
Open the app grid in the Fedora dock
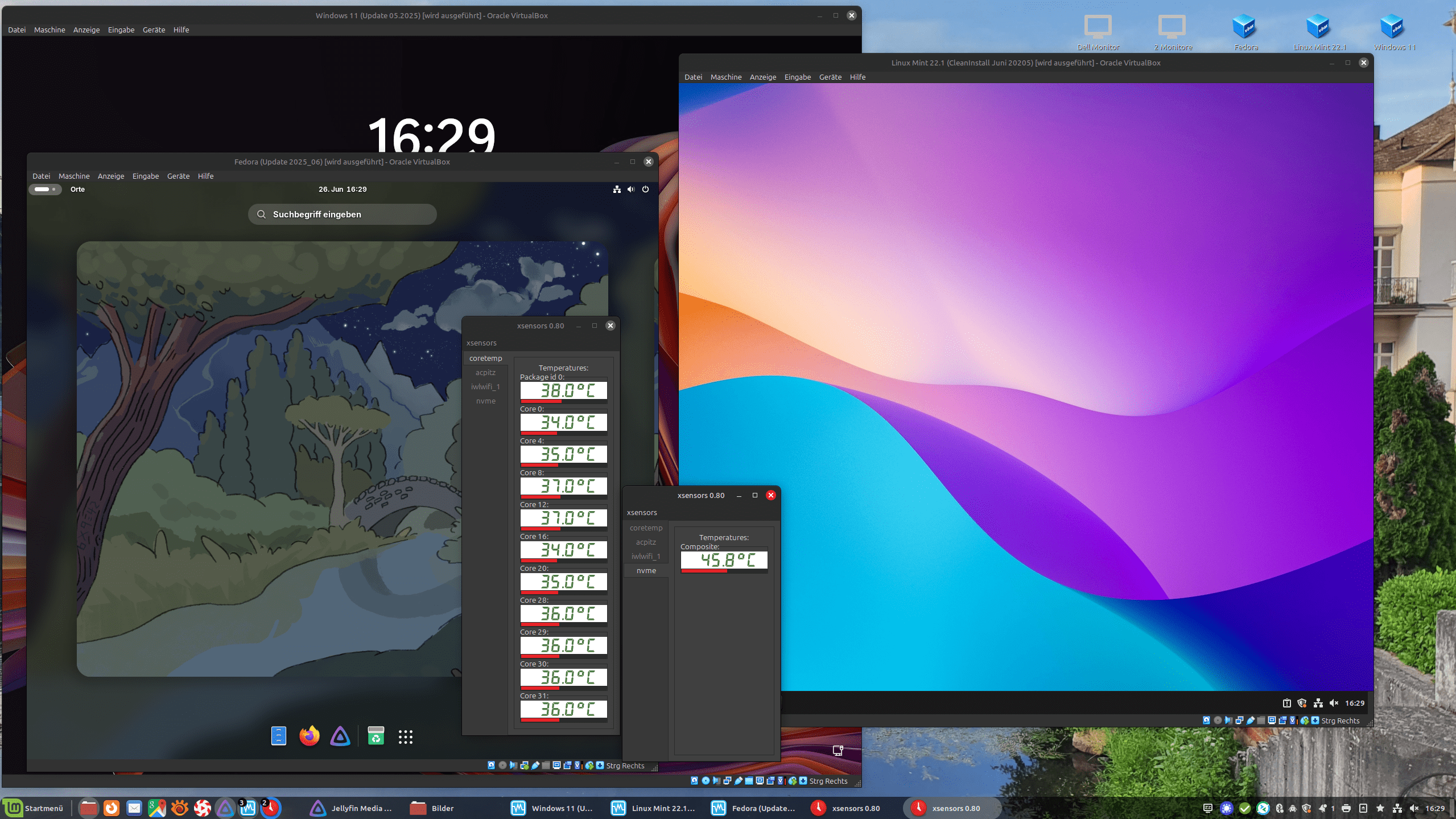click(405, 737)
